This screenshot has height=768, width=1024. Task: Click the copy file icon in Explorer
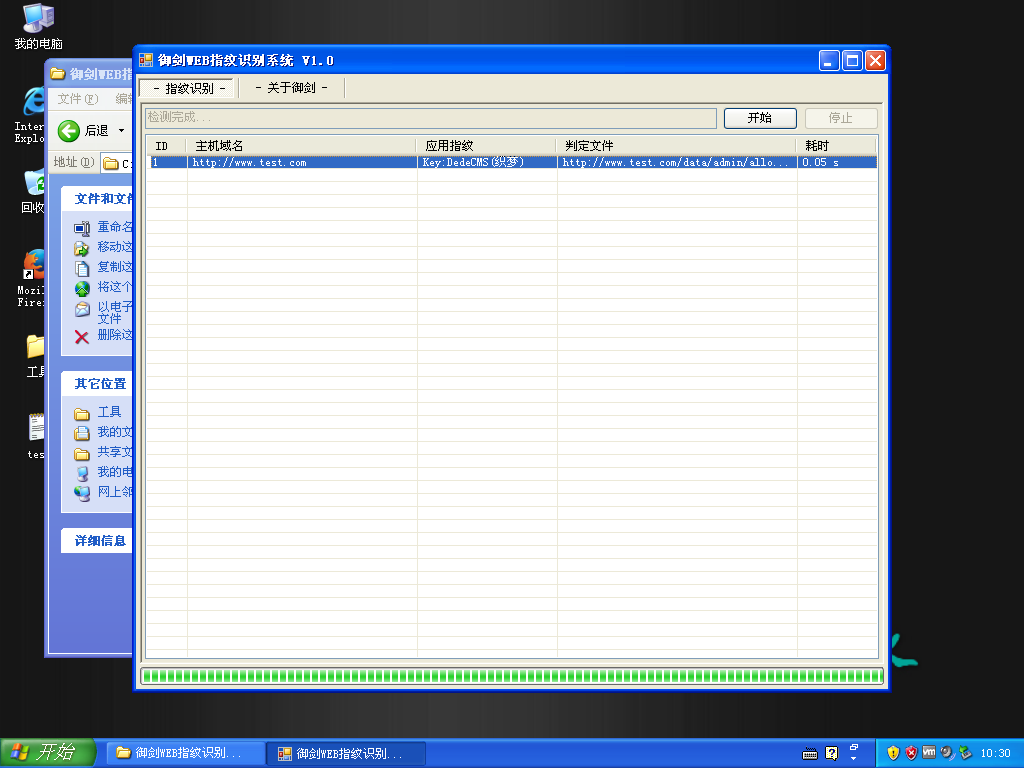(82, 268)
